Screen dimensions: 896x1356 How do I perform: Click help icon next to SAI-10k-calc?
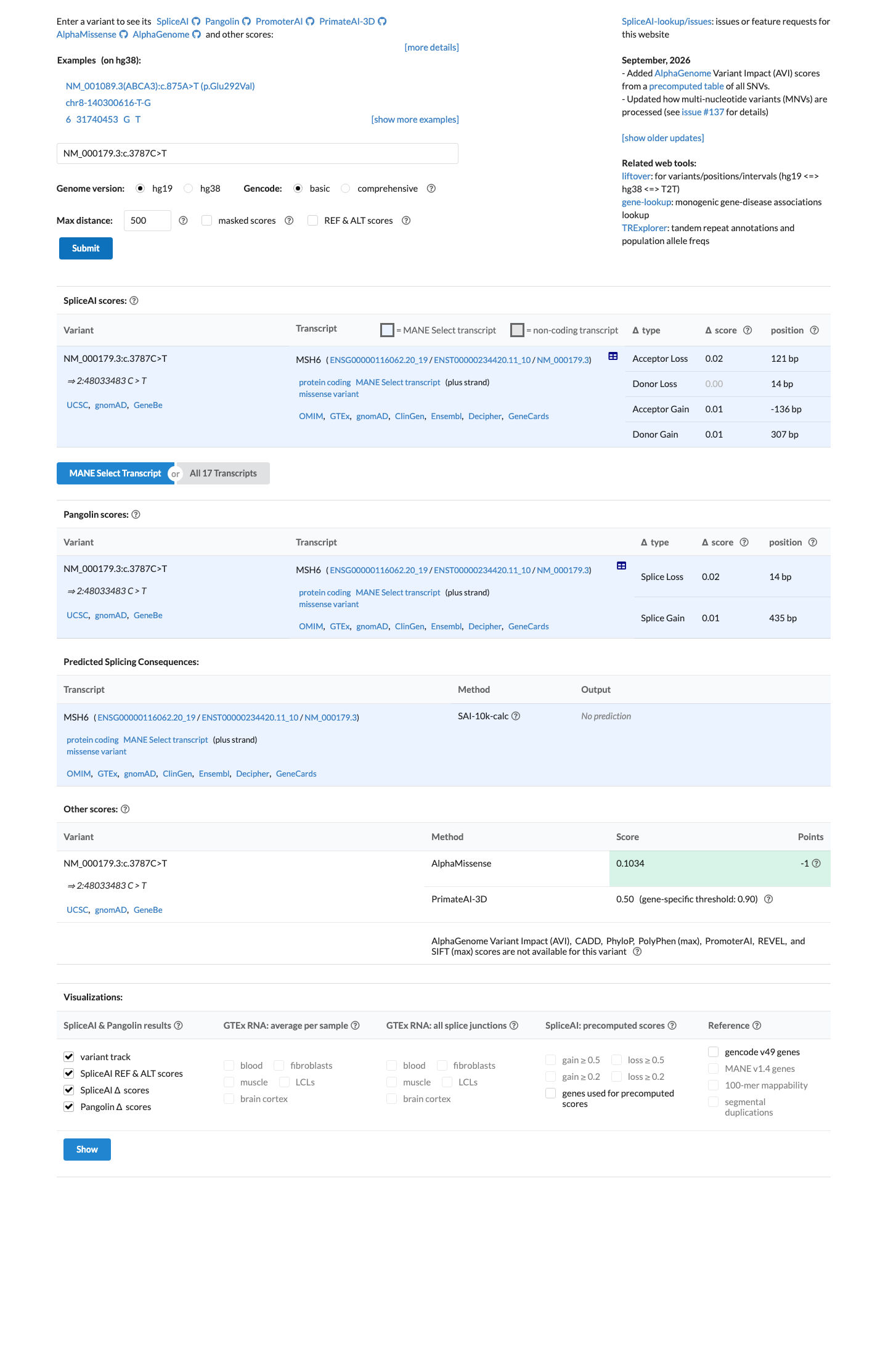(x=516, y=716)
